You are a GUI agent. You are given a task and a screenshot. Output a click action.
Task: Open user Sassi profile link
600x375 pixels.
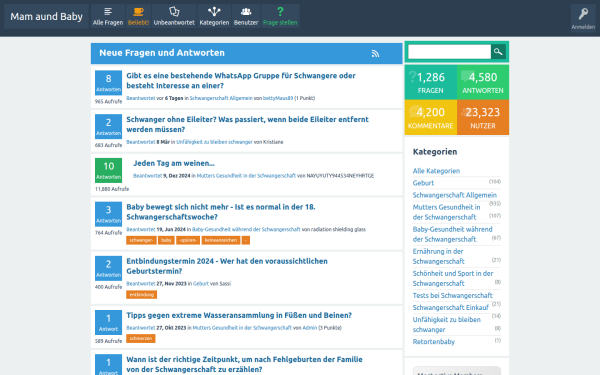tap(225, 284)
